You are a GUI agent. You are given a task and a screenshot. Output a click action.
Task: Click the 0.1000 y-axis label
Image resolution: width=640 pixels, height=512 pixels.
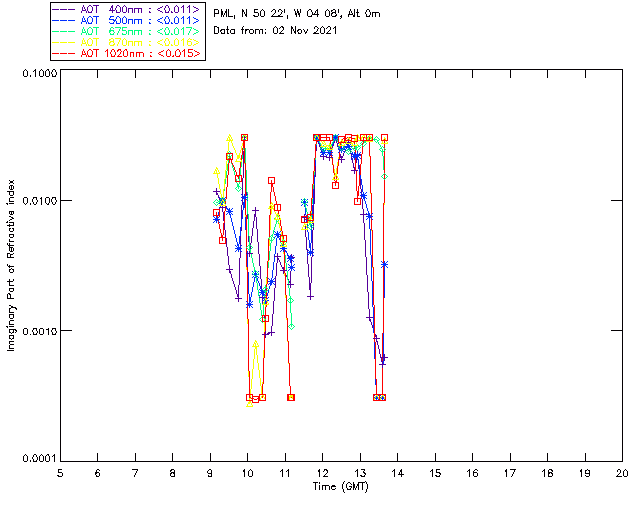39,73
